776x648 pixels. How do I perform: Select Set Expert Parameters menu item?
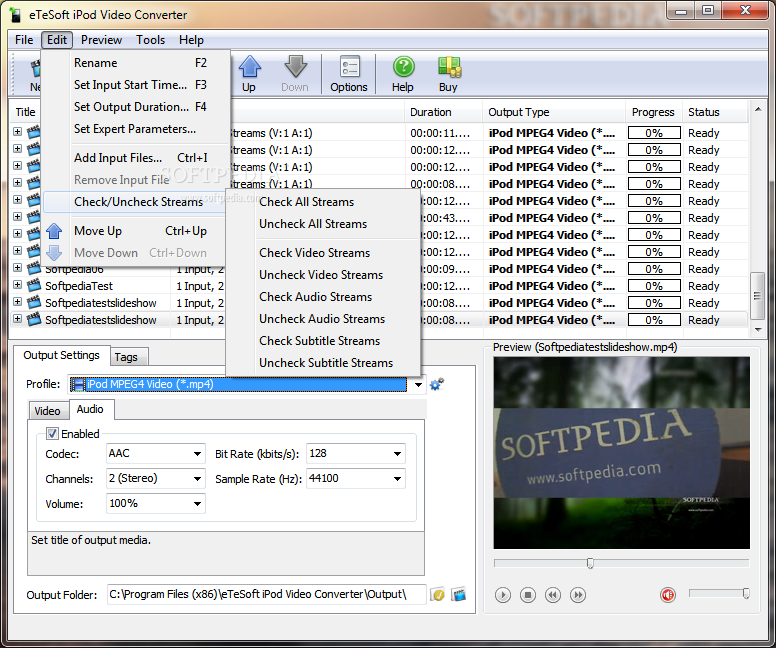click(136, 129)
